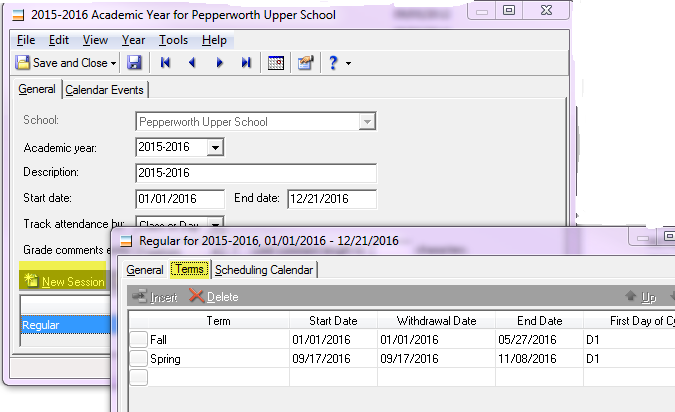Expand the Academic year dropdown
The height and width of the screenshot is (412, 675).
pyautogui.click(x=215, y=148)
